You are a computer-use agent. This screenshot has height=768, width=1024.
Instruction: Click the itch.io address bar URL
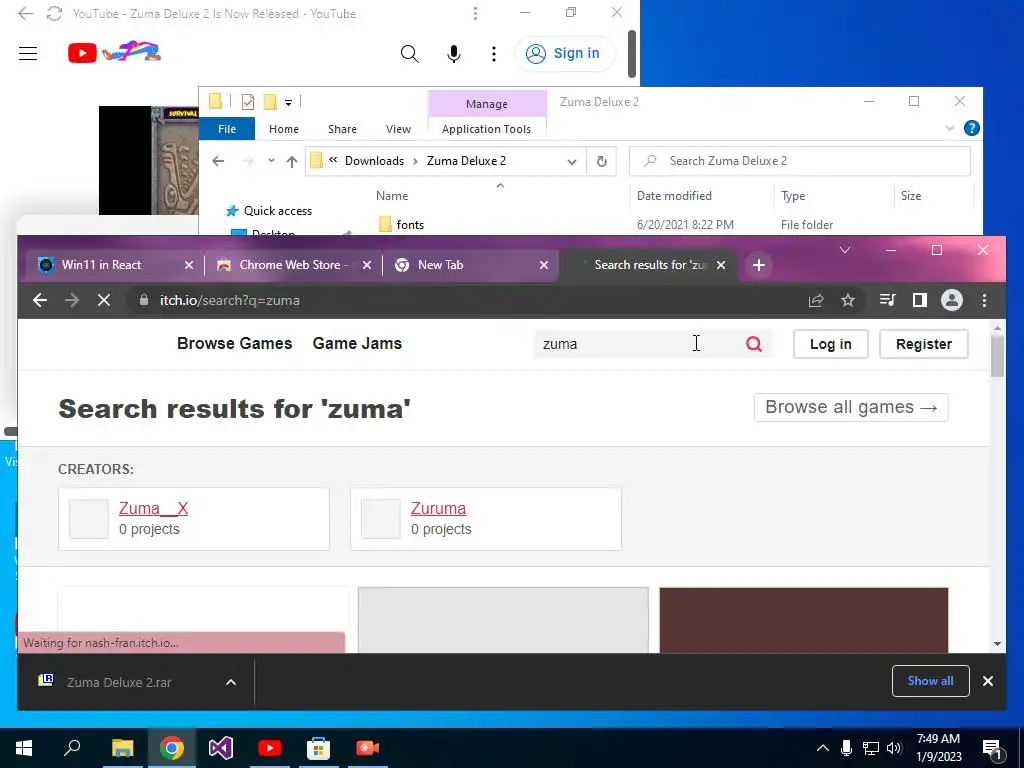click(x=230, y=300)
